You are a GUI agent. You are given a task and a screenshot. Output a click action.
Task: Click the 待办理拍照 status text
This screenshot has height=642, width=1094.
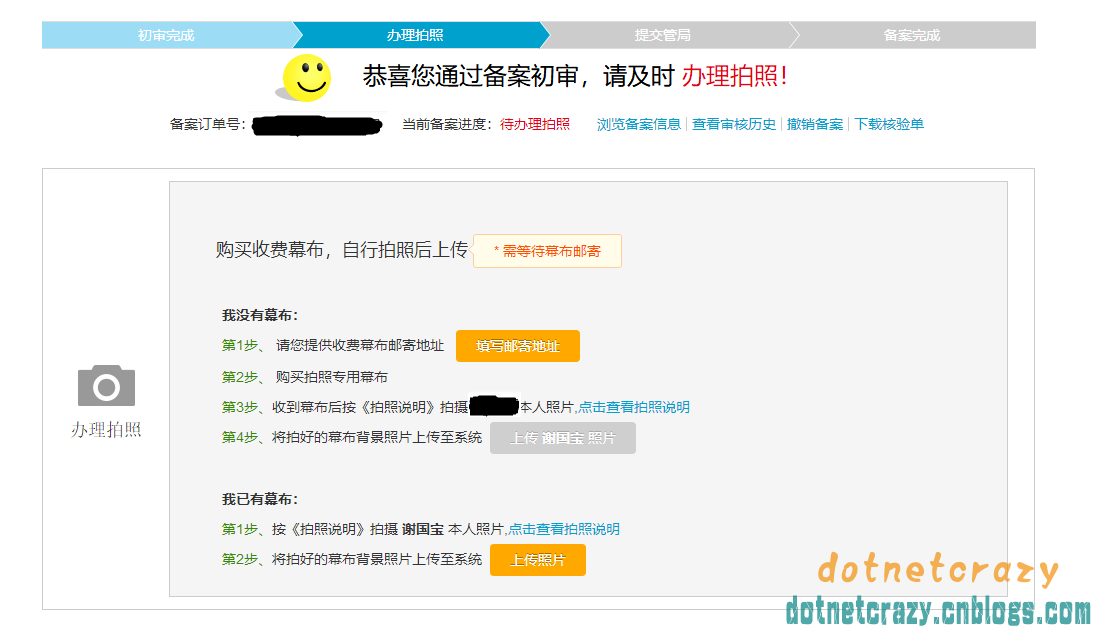534,124
